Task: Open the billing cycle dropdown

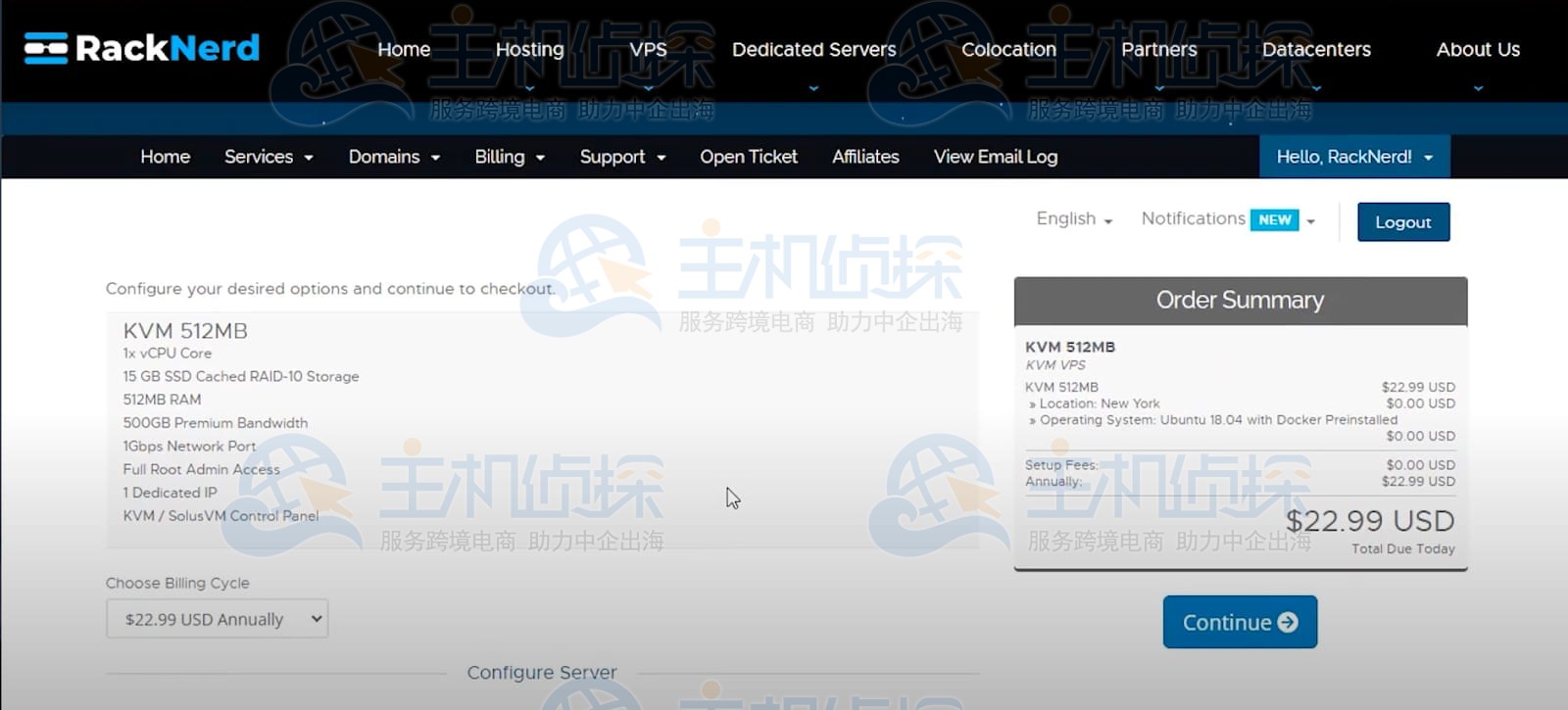Action: coord(217,619)
